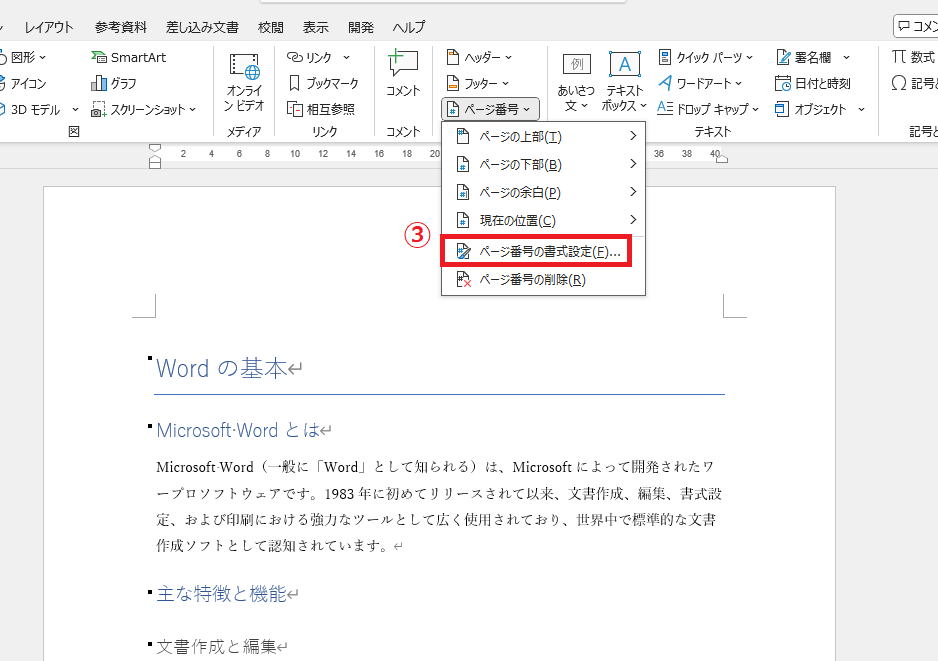
Task: Open the SmartArt insert tool
Action: coord(129,57)
